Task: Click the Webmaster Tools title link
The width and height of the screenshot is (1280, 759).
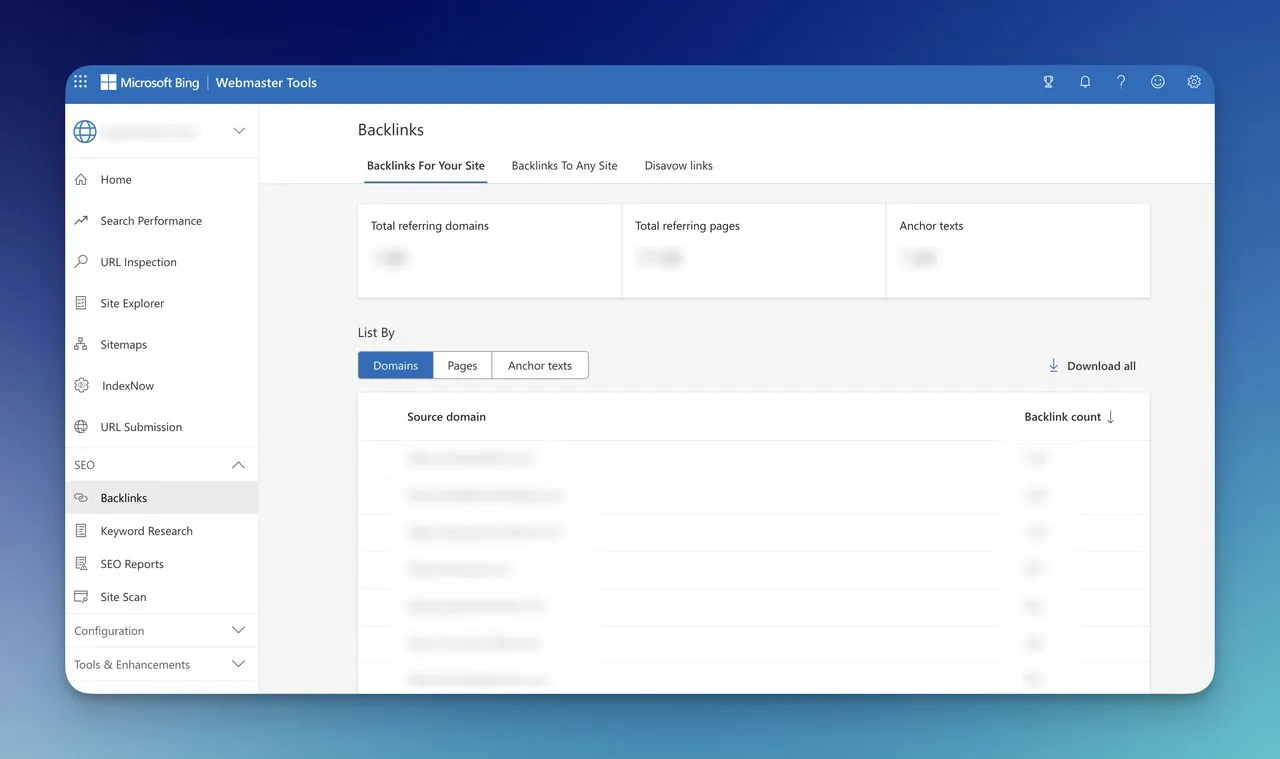Action: tap(266, 82)
